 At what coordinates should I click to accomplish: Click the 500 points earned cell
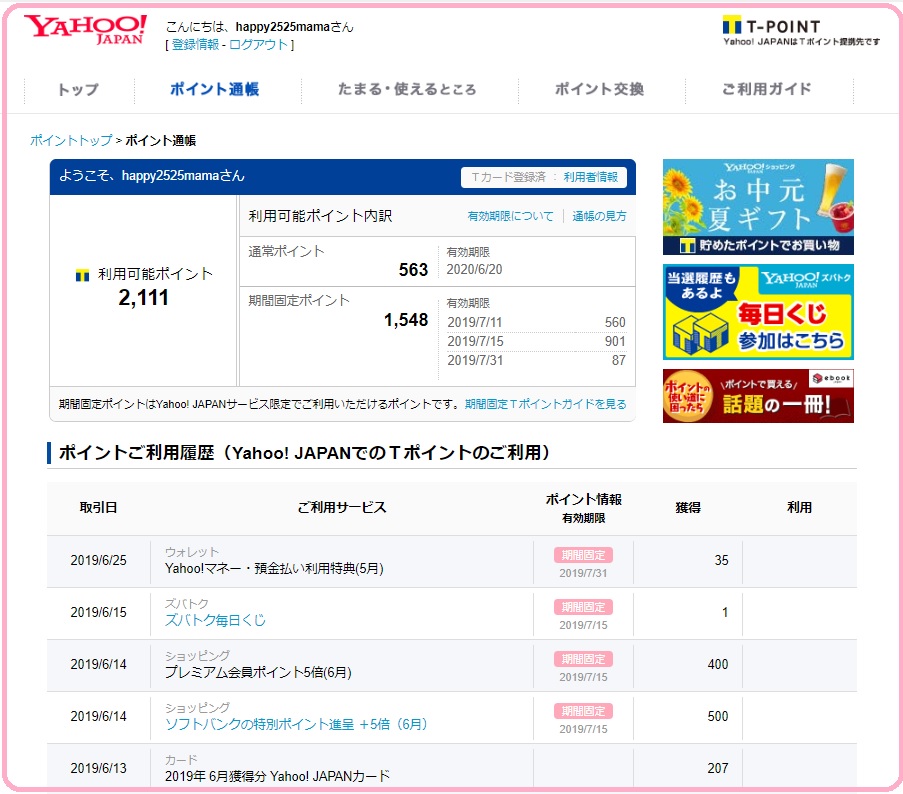(718, 717)
